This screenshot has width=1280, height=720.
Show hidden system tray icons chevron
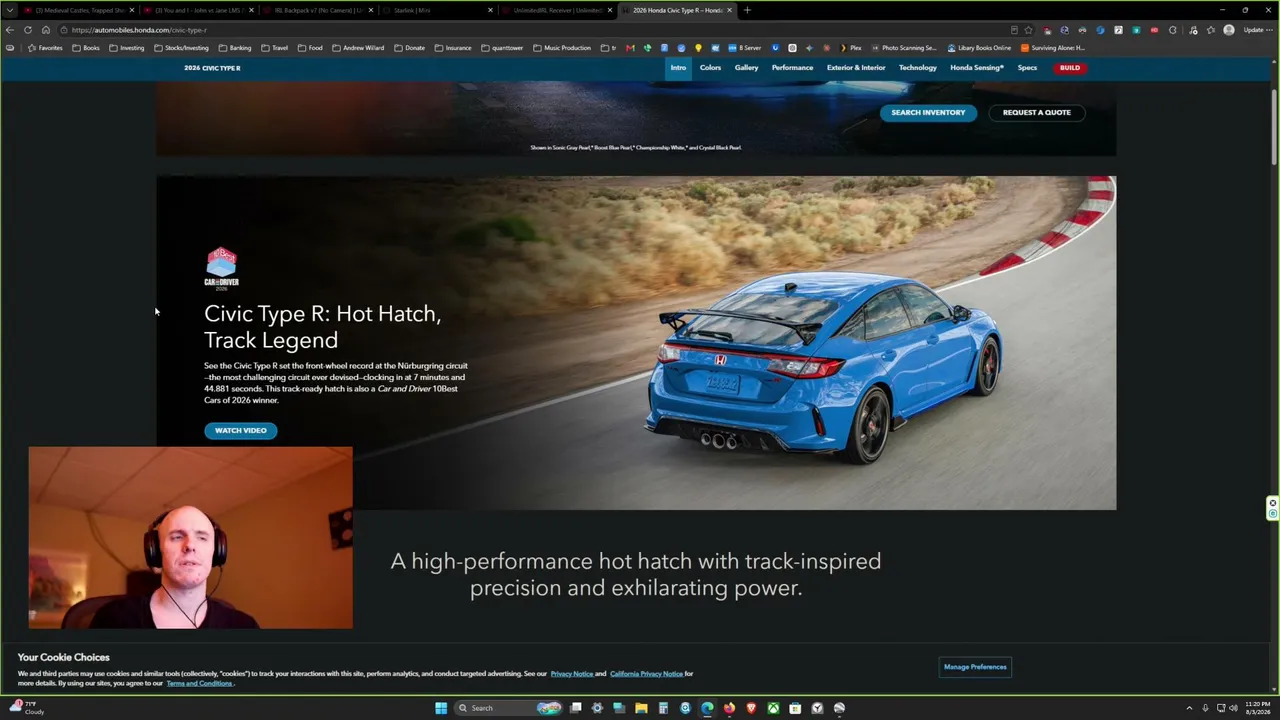1189,708
